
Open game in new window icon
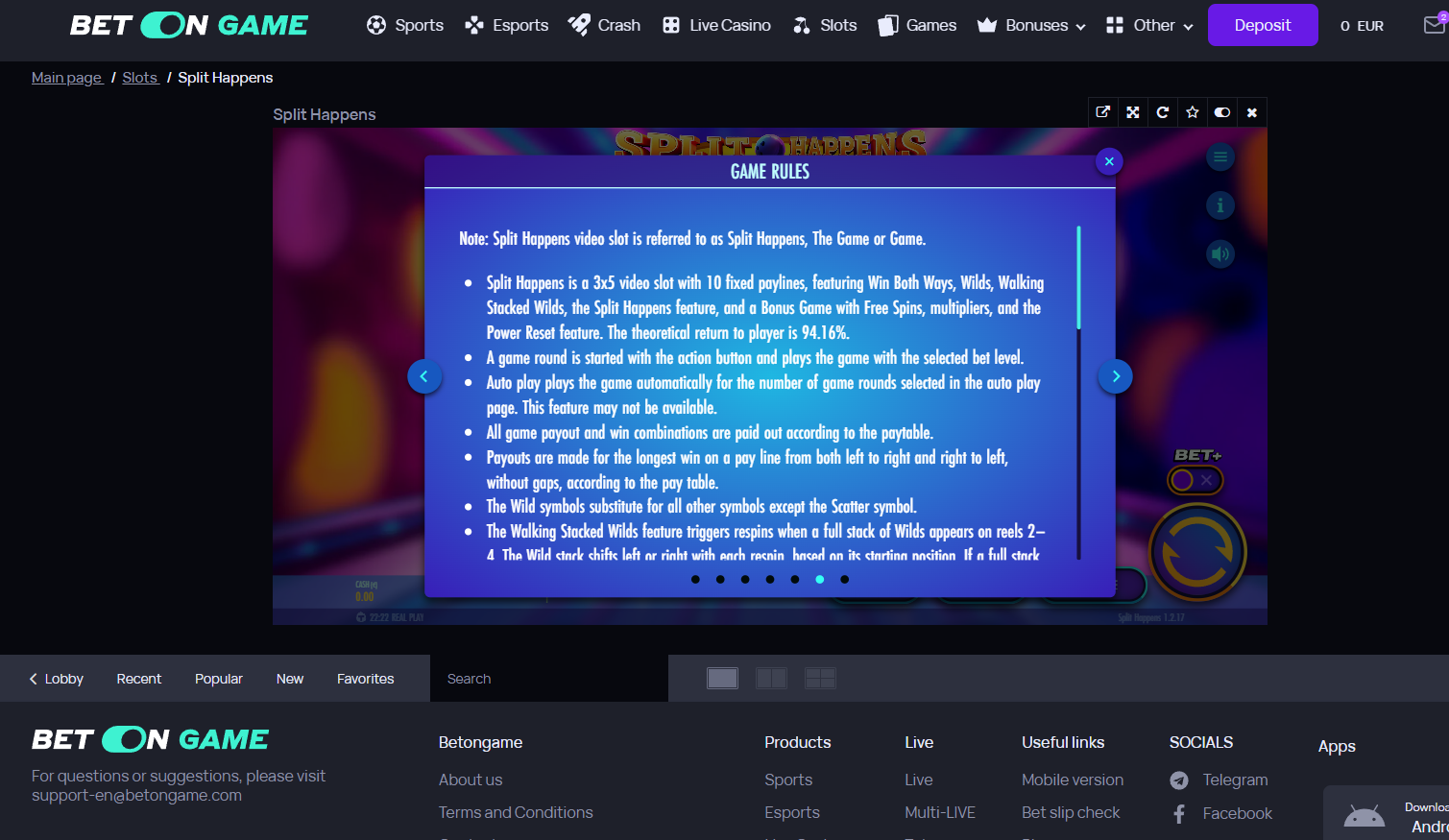point(1103,112)
